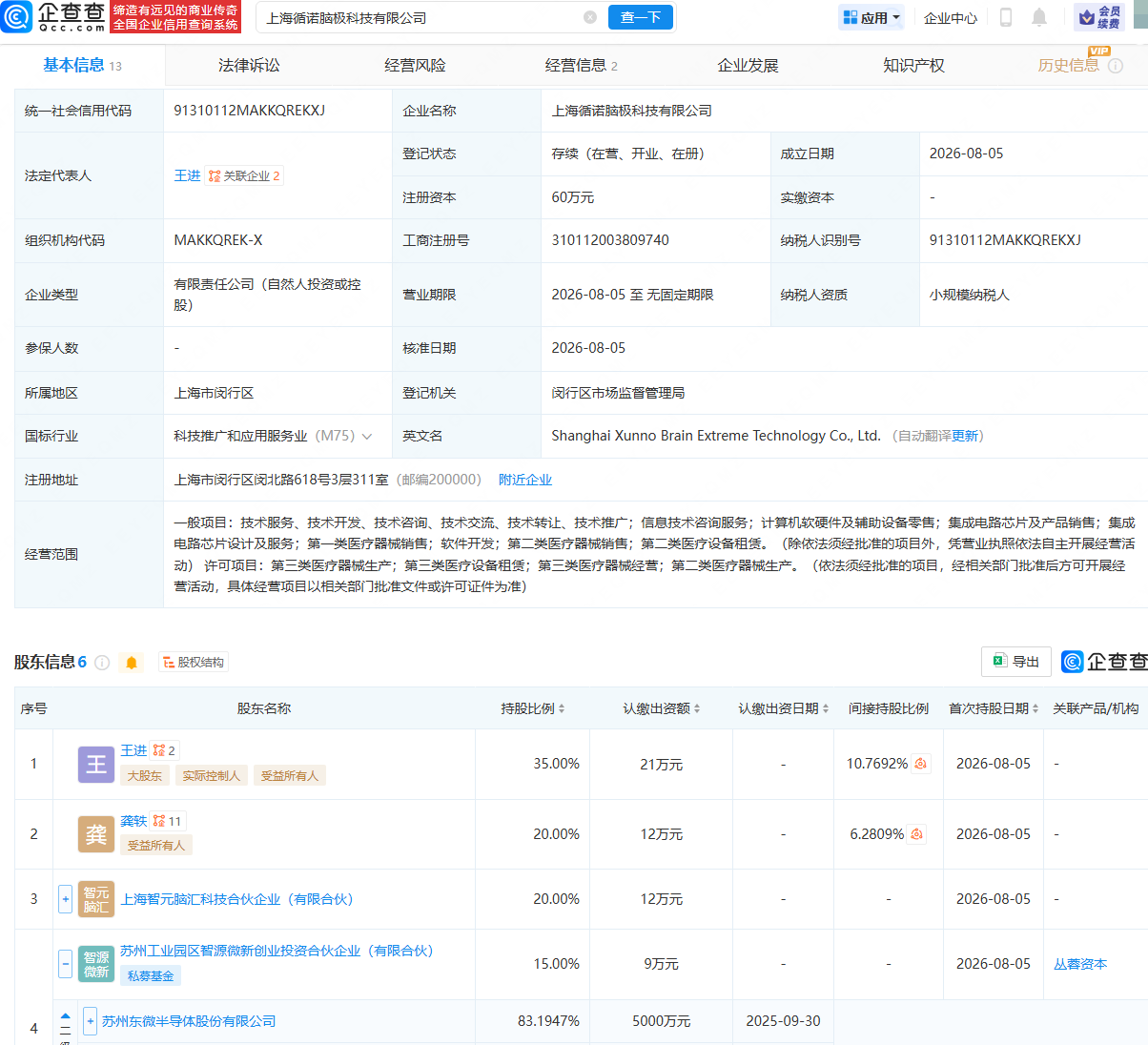Switch to 基本信息 tab
This screenshot has height=1045, width=1148.
pos(82,66)
